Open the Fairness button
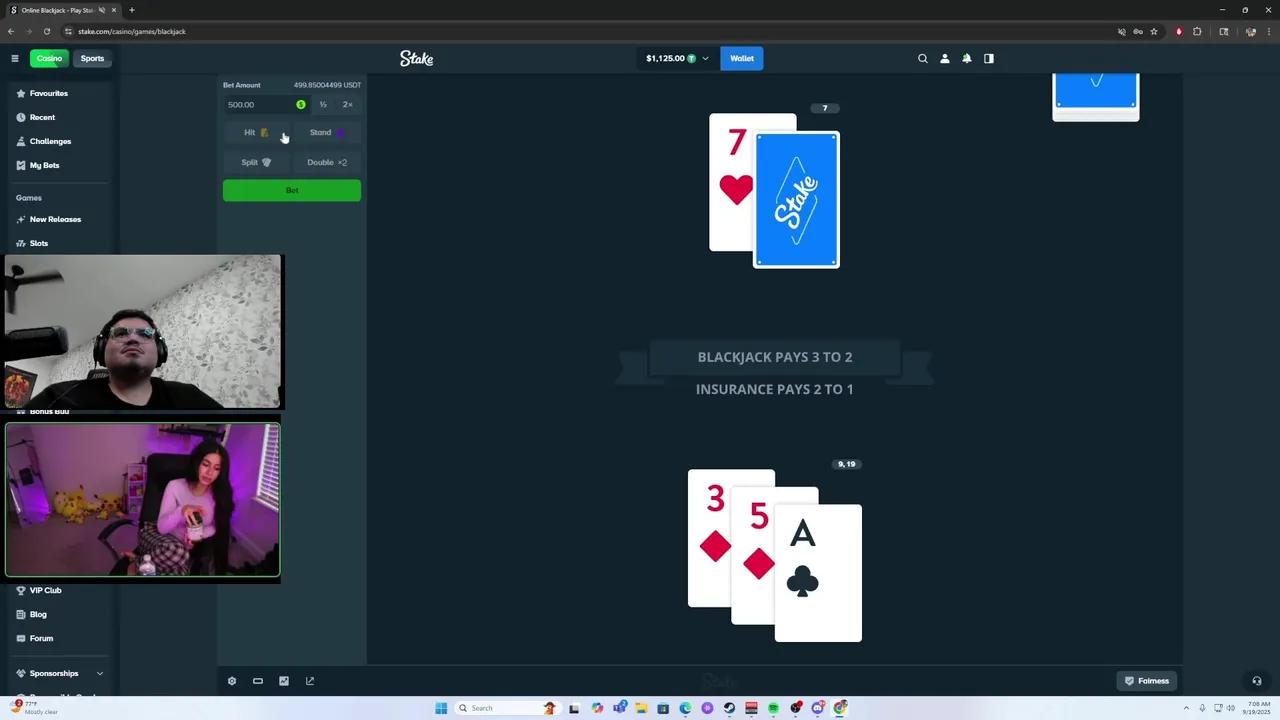 (x=1147, y=681)
